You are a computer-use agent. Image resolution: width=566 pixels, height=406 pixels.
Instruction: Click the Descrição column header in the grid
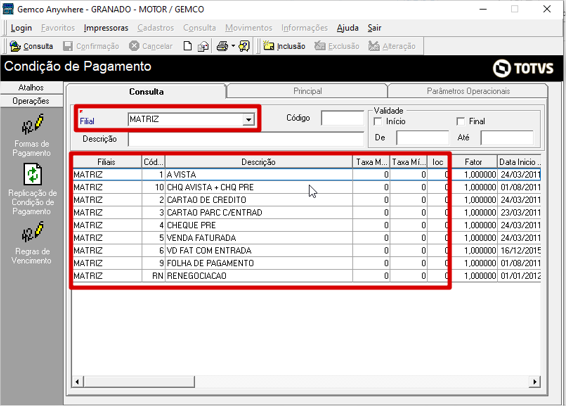pyautogui.click(x=258, y=162)
